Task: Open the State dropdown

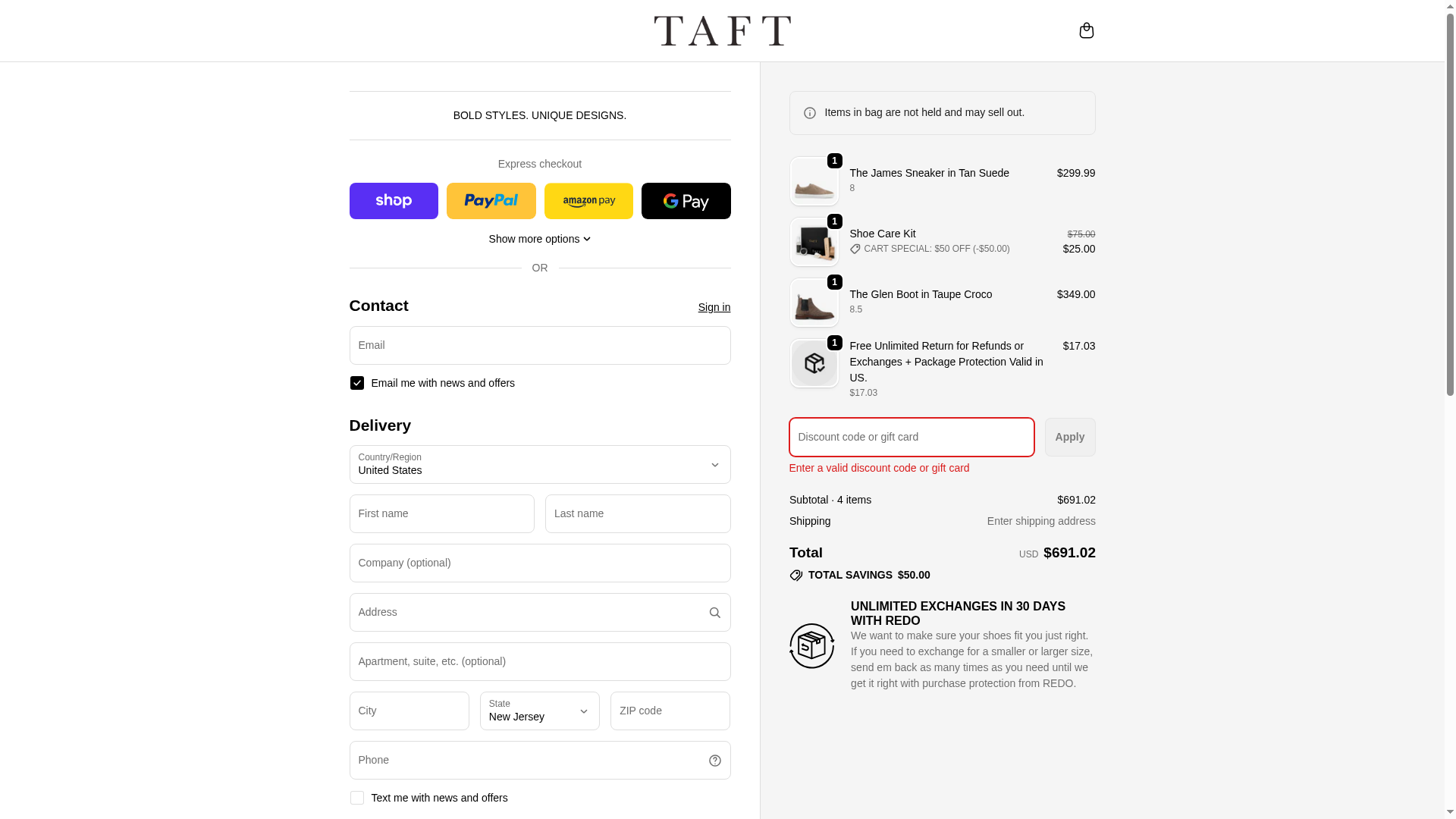Action: tap(539, 711)
